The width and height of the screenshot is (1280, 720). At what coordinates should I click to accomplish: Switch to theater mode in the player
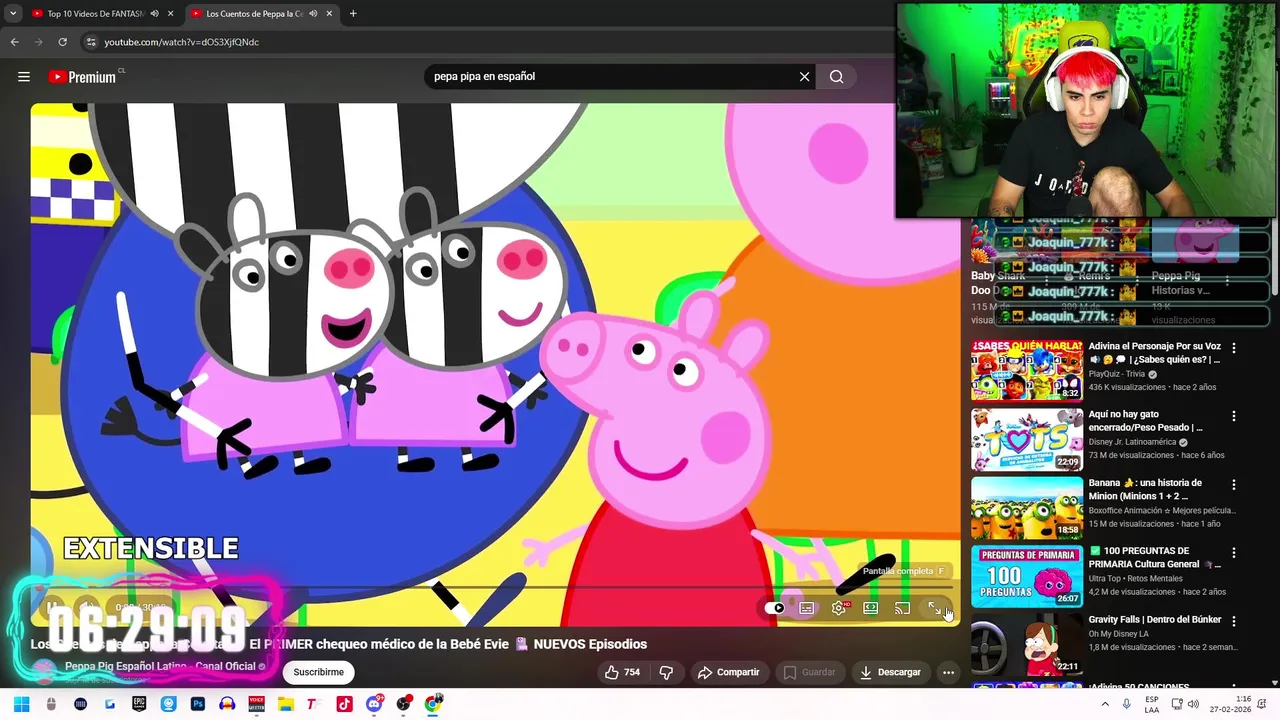(871, 608)
